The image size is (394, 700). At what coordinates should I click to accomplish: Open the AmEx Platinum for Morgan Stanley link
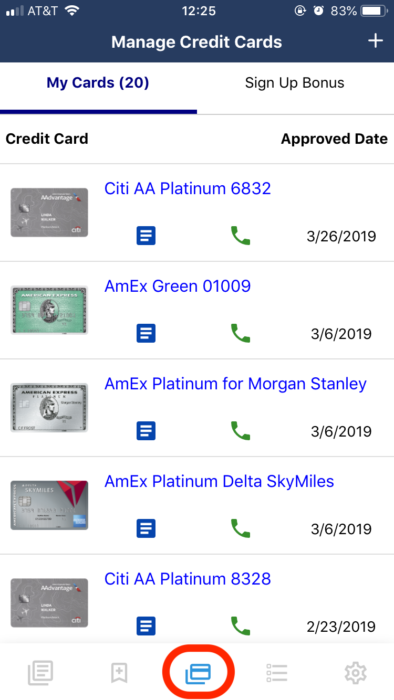[236, 383]
